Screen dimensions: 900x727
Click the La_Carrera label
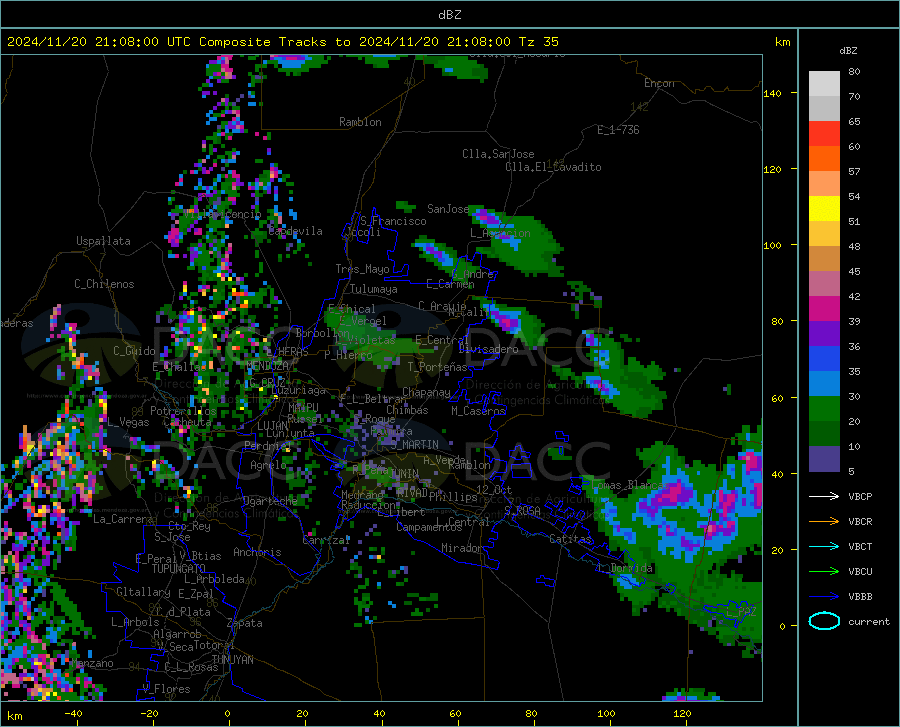pyautogui.click(x=123, y=519)
